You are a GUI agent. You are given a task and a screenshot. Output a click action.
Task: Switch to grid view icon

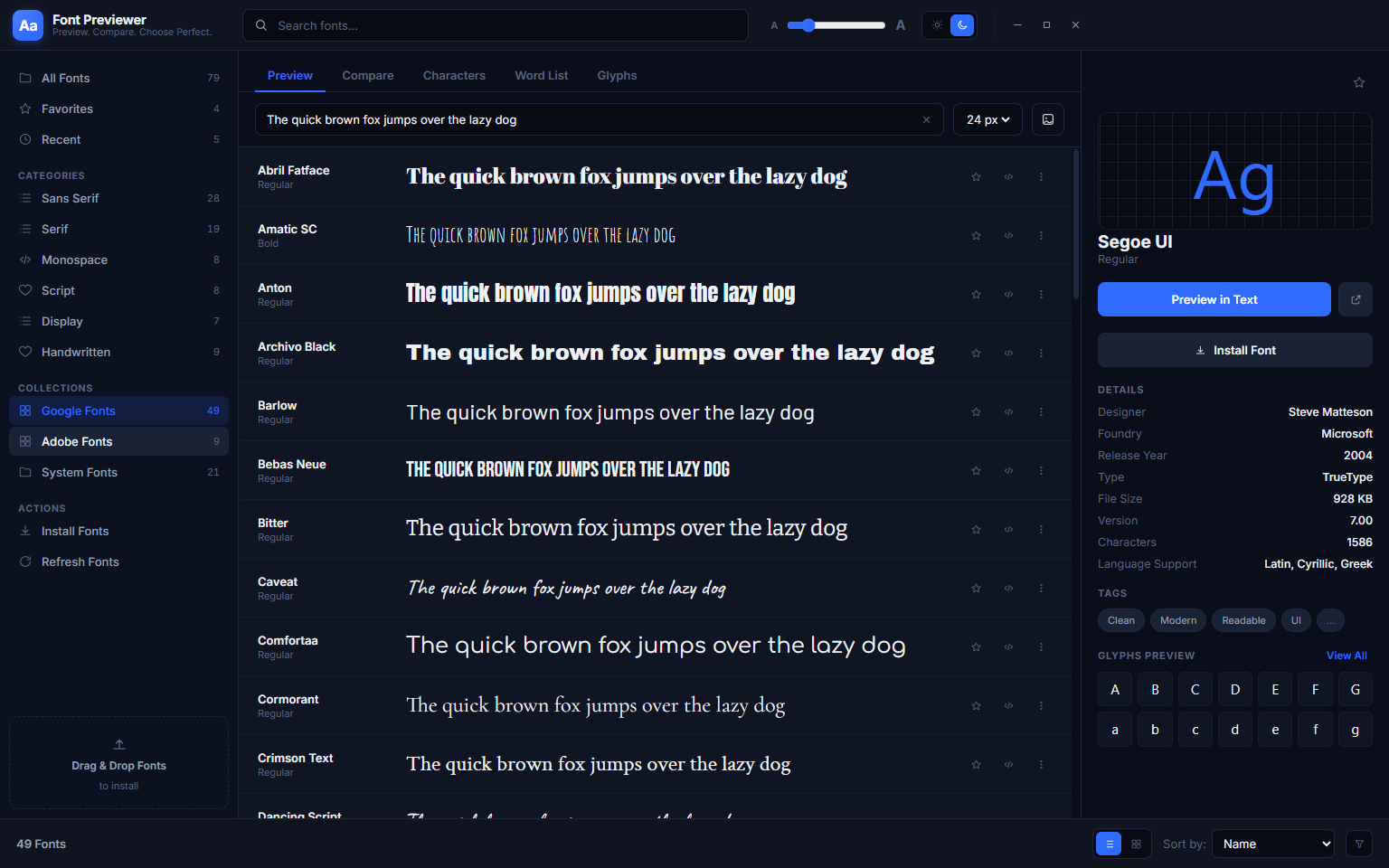(1136, 844)
